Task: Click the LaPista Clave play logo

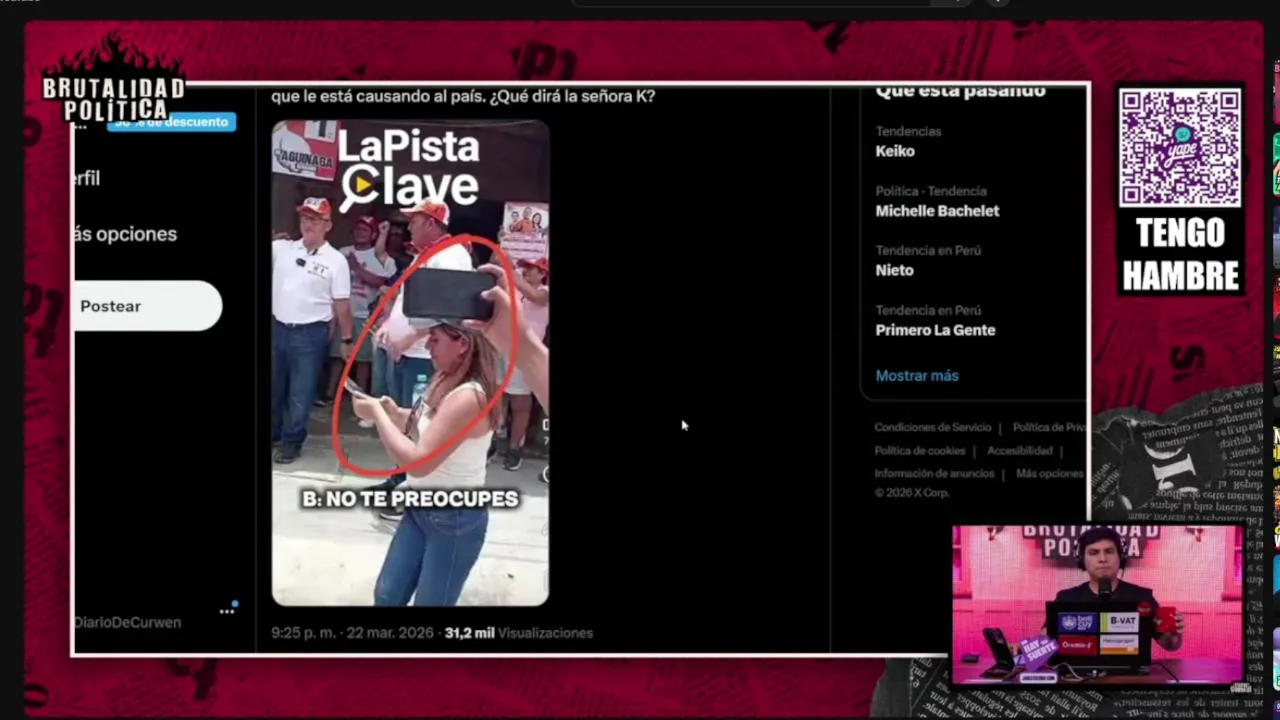Action: (x=361, y=186)
